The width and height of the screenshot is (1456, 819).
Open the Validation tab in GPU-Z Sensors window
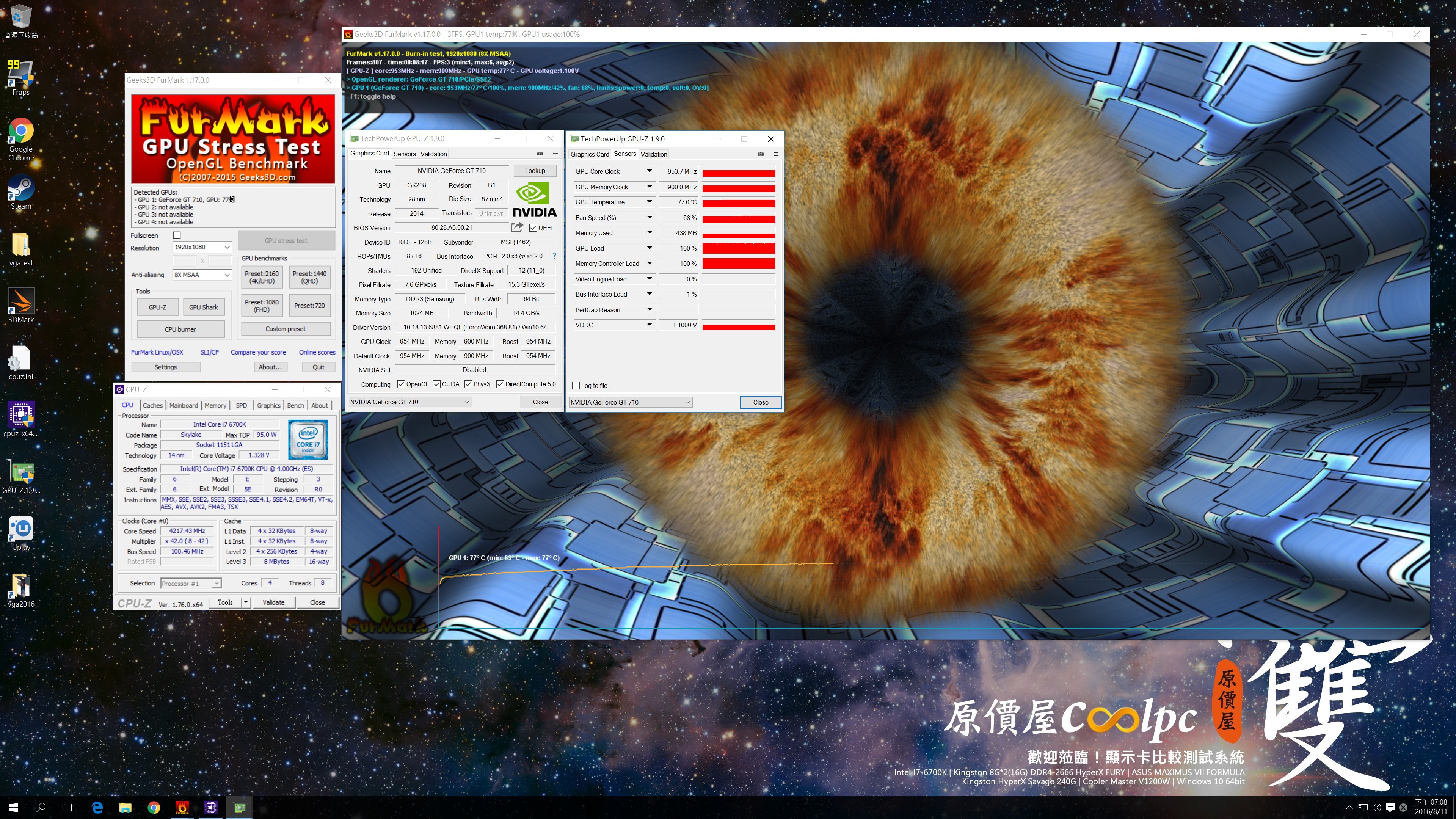(654, 154)
